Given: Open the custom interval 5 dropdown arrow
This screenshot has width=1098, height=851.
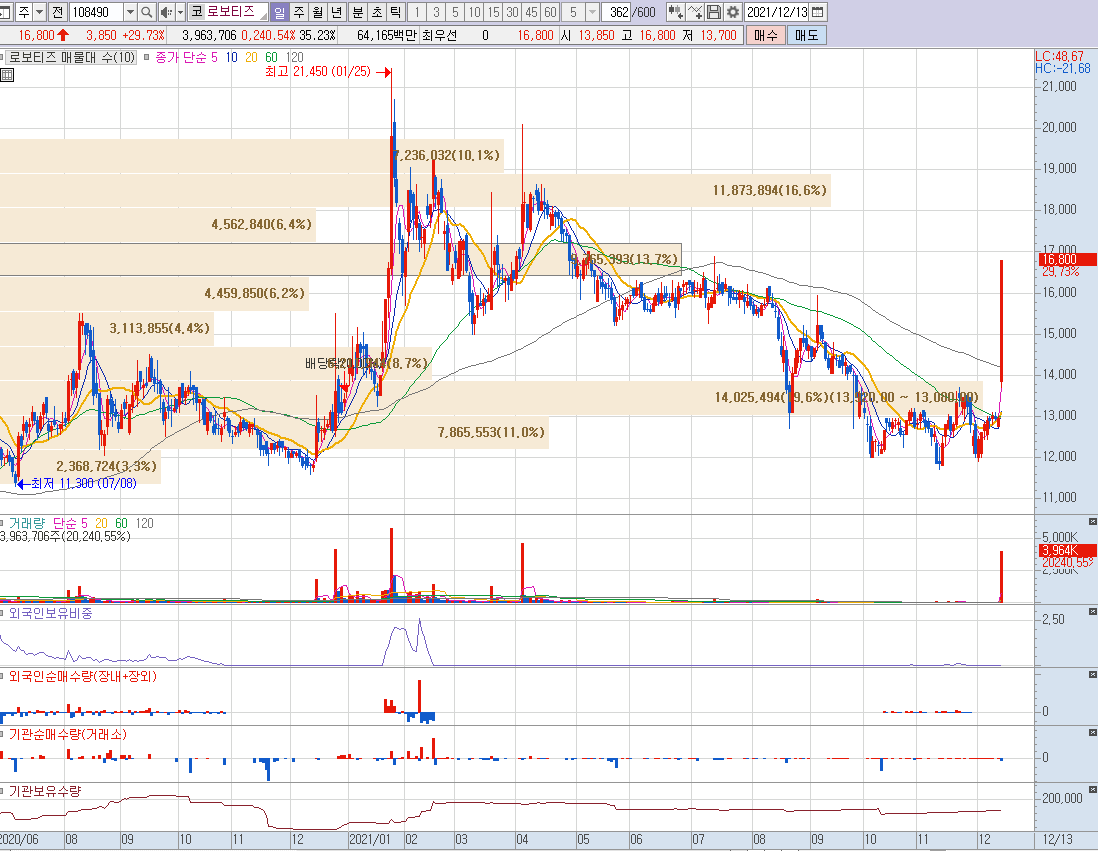Looking at the screenshot, I should [592, 12].
